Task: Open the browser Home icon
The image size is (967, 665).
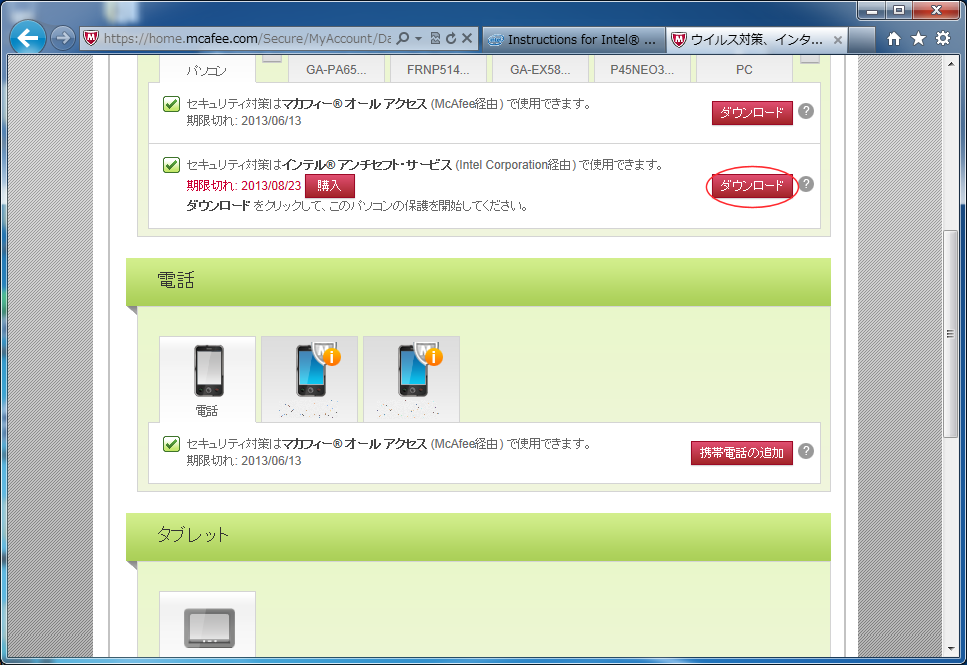Action: pos(894,39)
